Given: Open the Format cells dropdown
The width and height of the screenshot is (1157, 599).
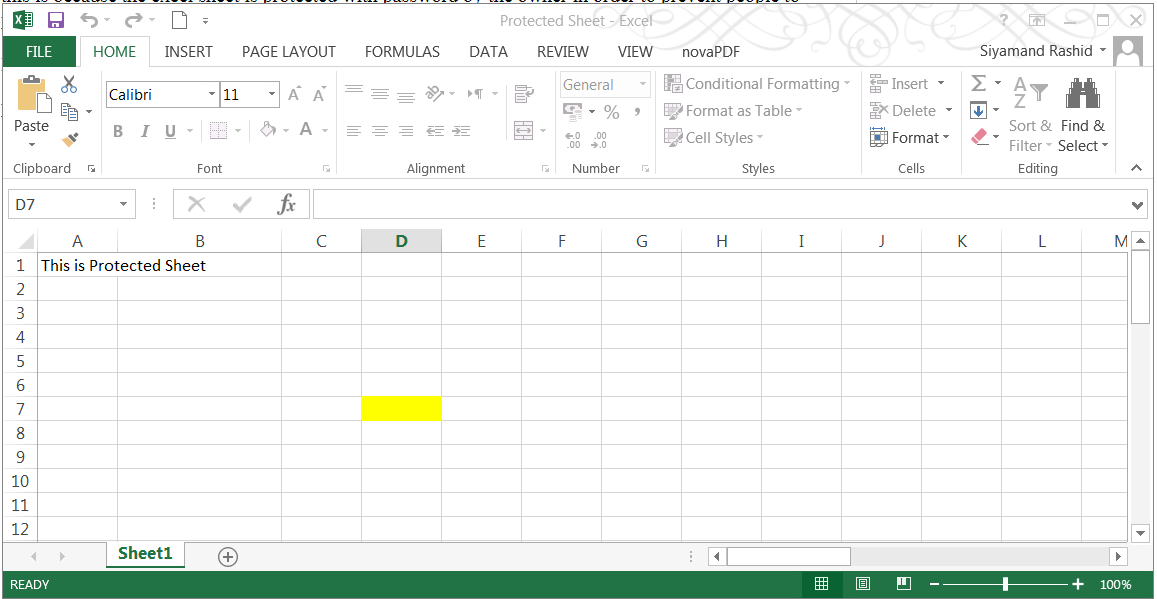Looking at the screenshot, I should [911, 137].
